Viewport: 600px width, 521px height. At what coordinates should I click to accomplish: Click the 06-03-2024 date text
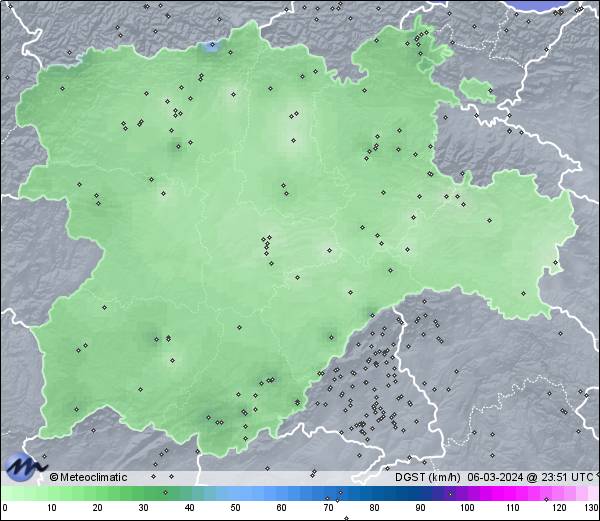[493, 478]
